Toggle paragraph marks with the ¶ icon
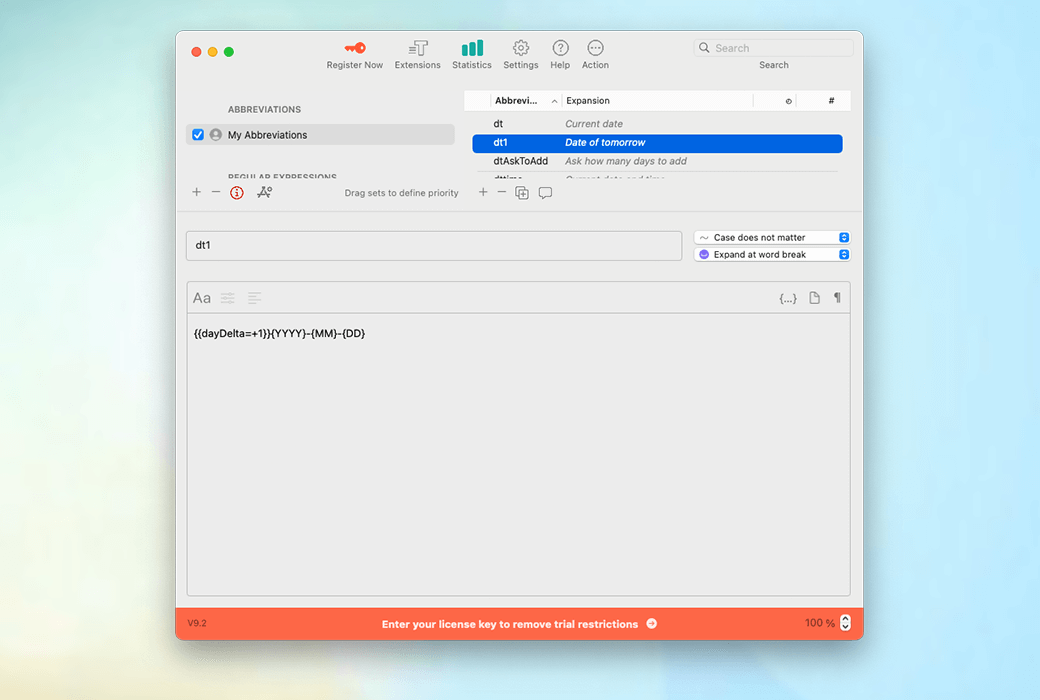 (837, 297)
